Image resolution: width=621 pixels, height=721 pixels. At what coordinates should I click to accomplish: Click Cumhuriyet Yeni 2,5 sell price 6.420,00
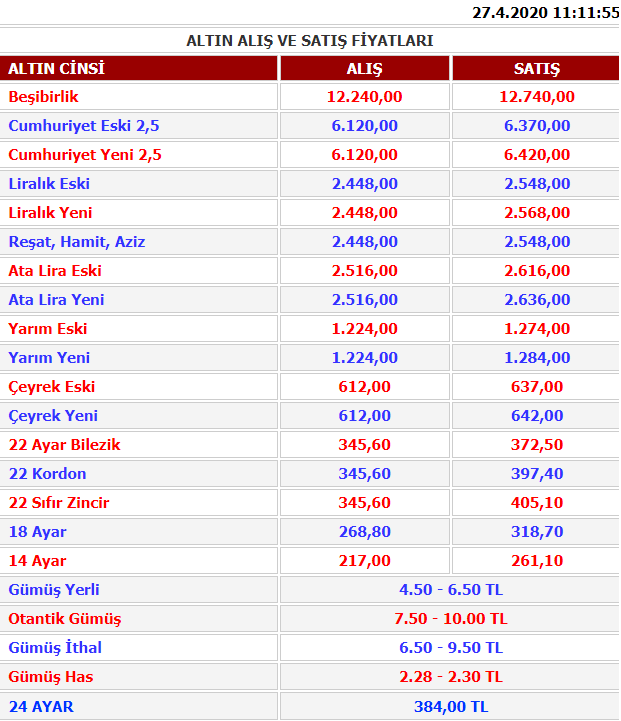[537, 154]
